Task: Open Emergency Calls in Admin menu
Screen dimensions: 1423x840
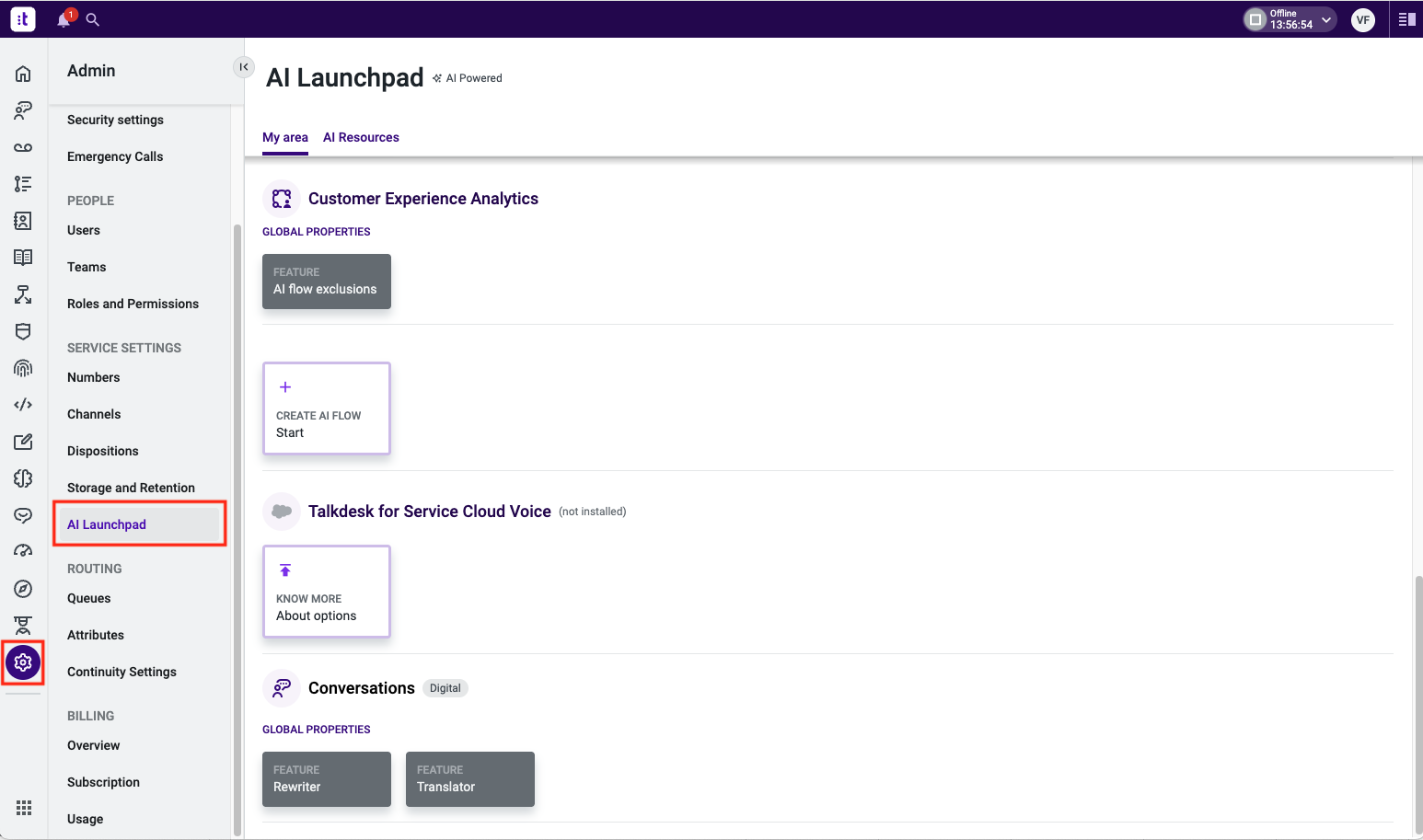Action: click(115, 156)
